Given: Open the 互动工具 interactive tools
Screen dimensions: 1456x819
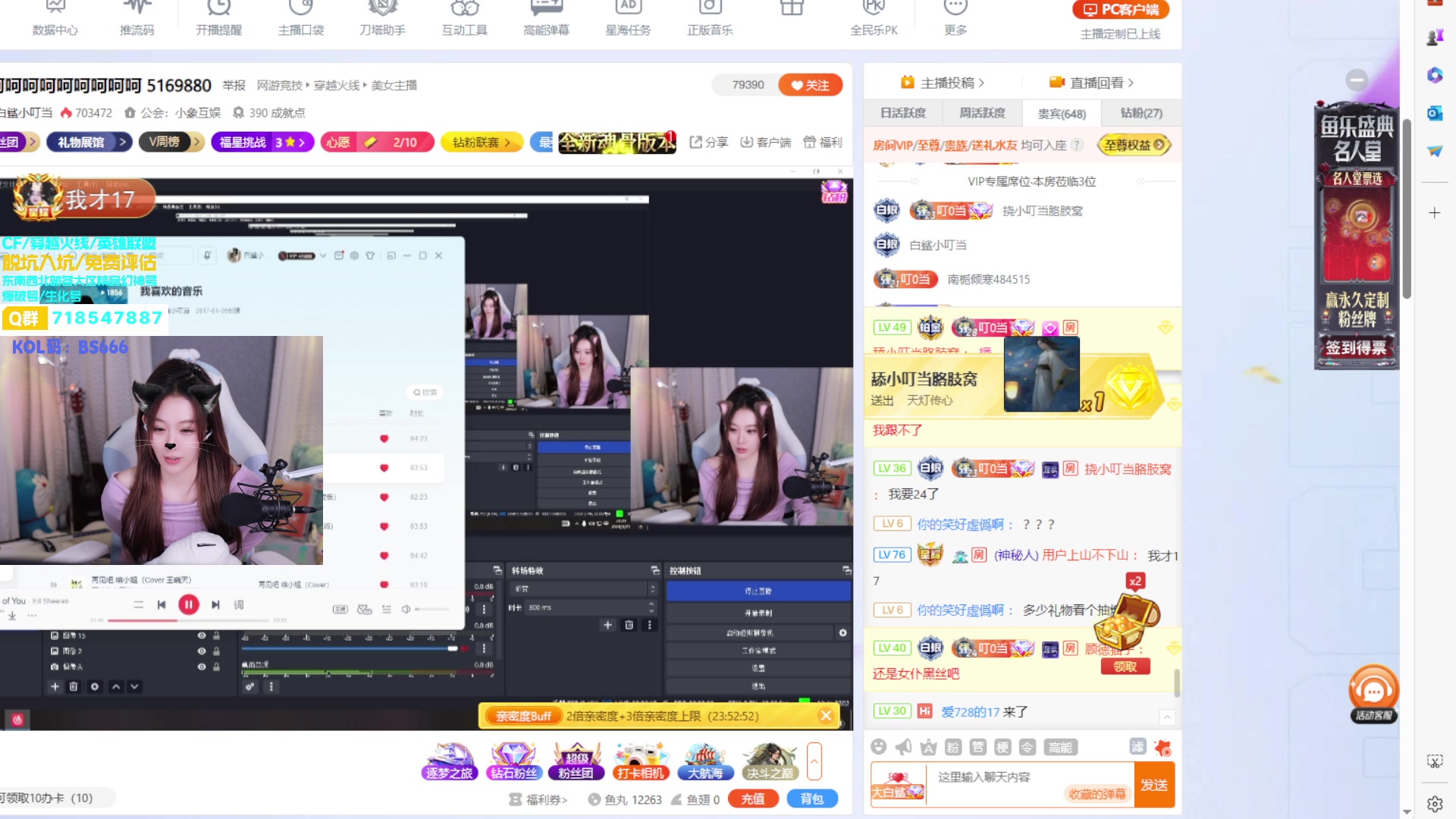Looking at the screenshot, I should [x=464, y=19].
